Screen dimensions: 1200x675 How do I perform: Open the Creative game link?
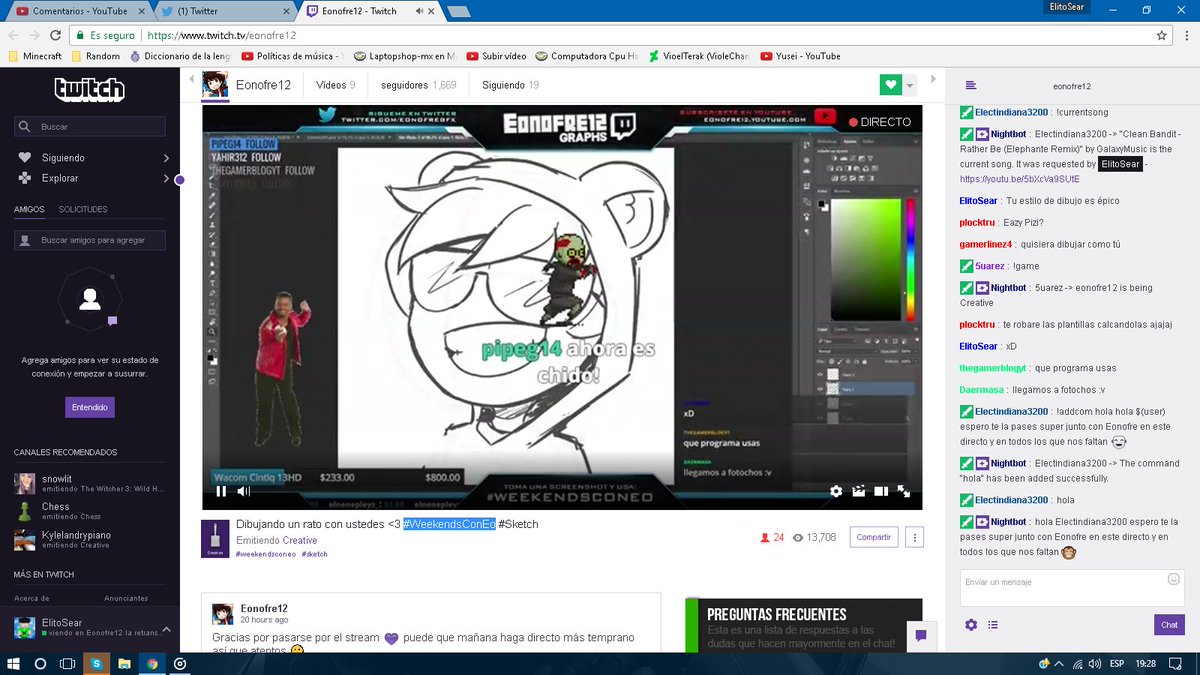point(299,540)
